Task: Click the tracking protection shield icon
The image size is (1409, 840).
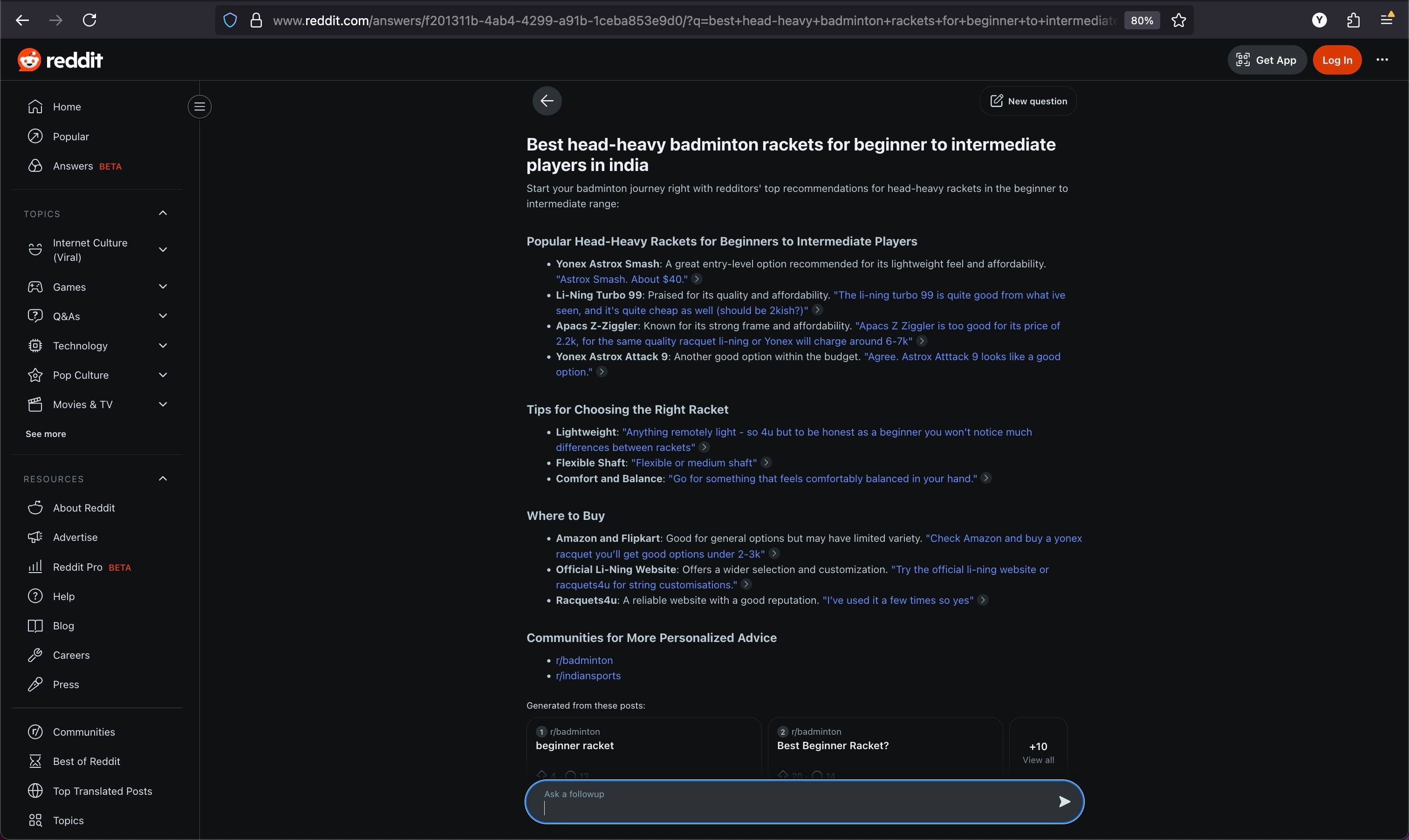Action: [x=230, y=20]
